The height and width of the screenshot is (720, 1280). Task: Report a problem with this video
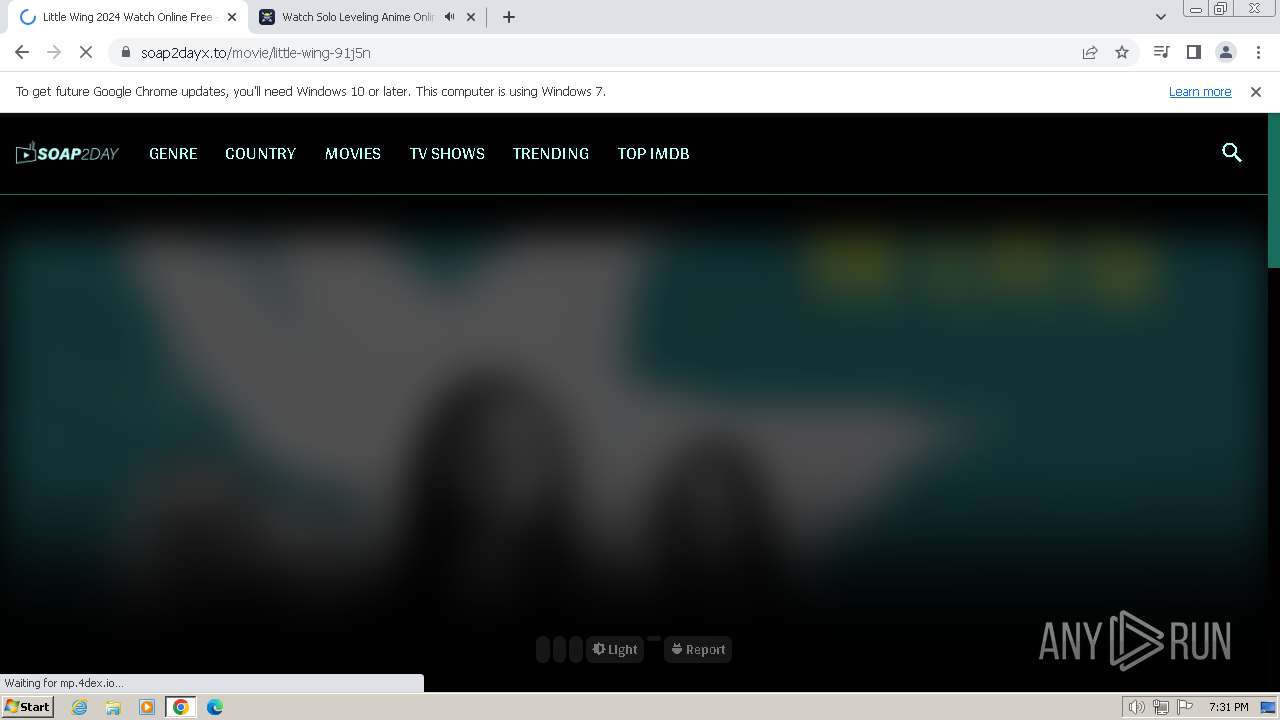point(698,649)
